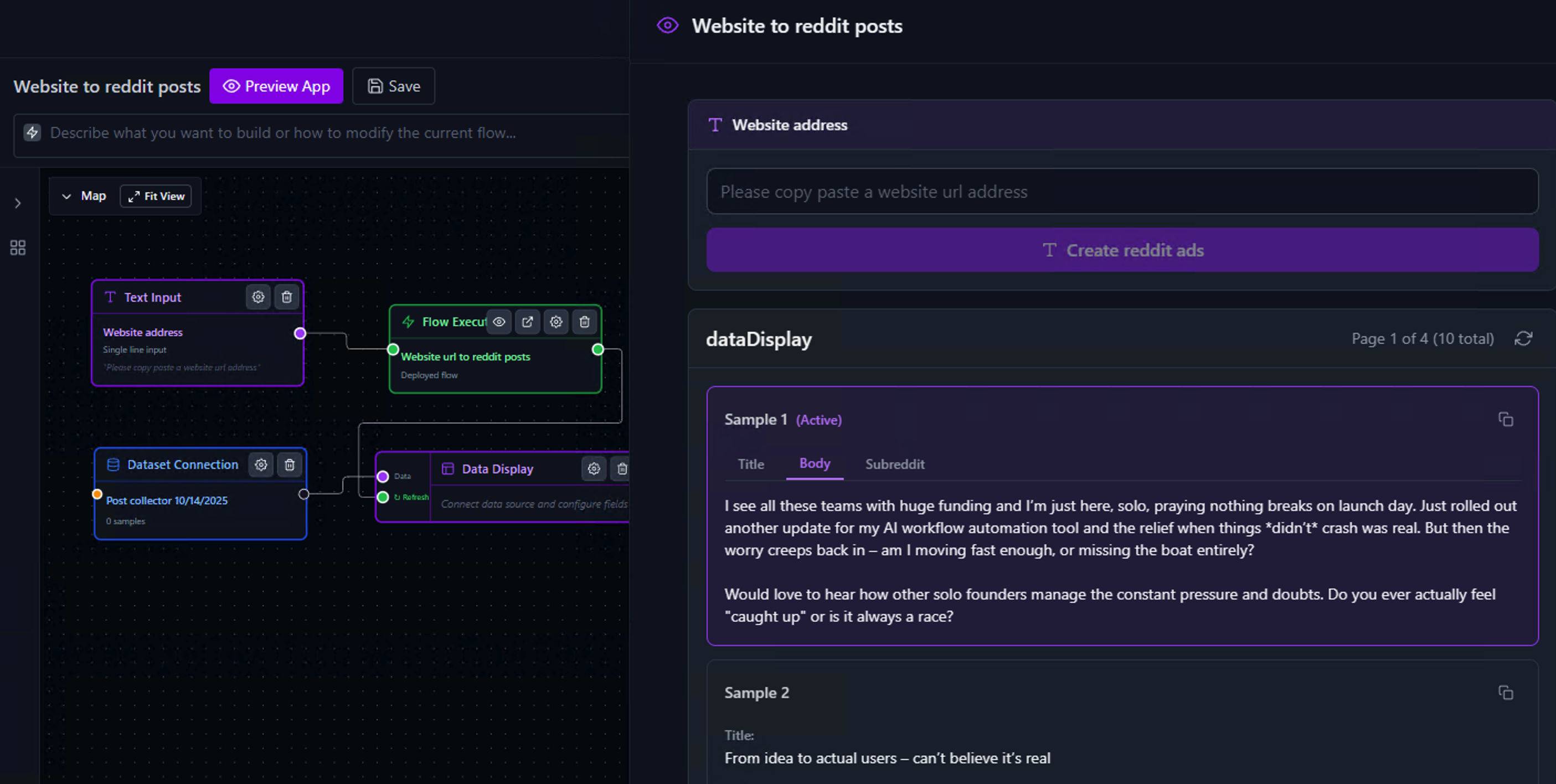Open settings for the Flow Execution node
The image size is (1556, 784).
(x=556, y=322)
